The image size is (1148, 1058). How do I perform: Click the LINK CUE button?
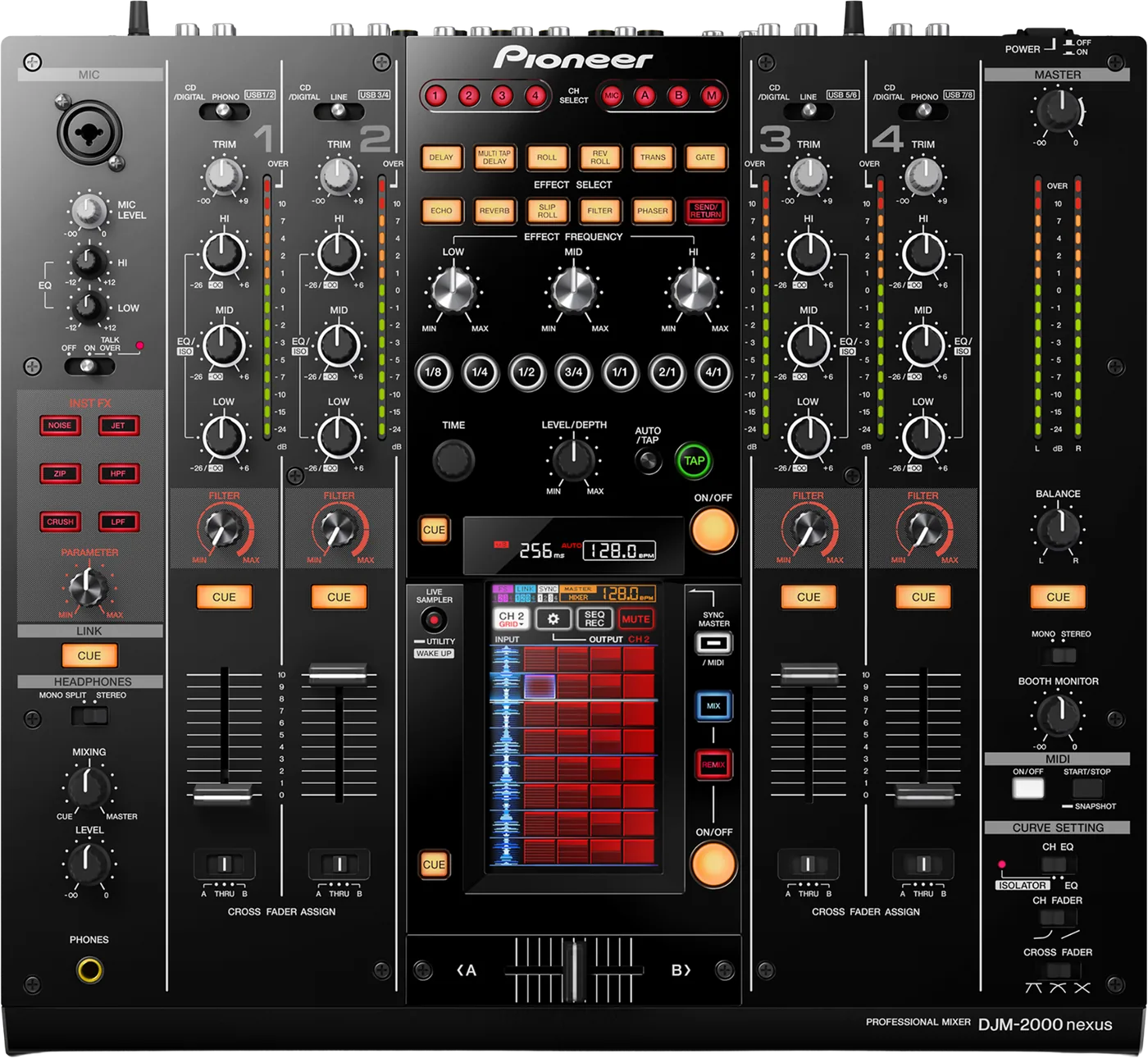(89, 656)
